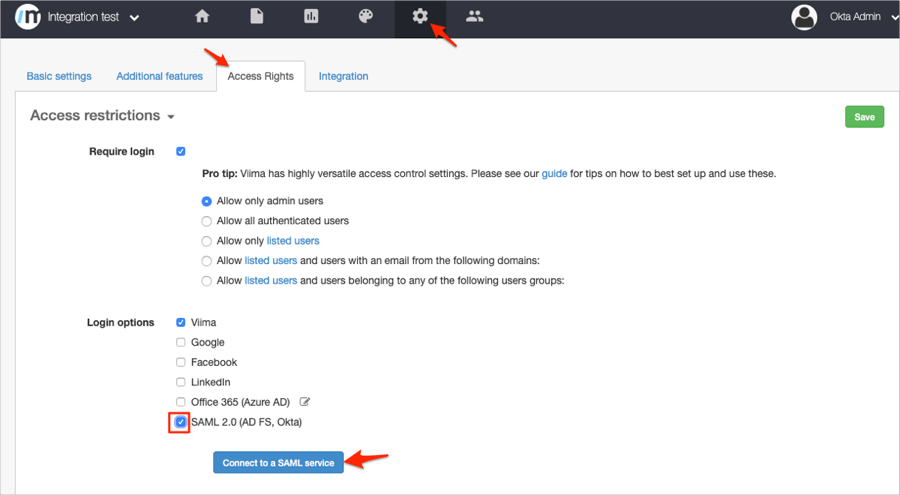Image resolution: width=900 pixels, height=495 pixels.
Task: Enable the Google login option checkbox
Action: 181,342
